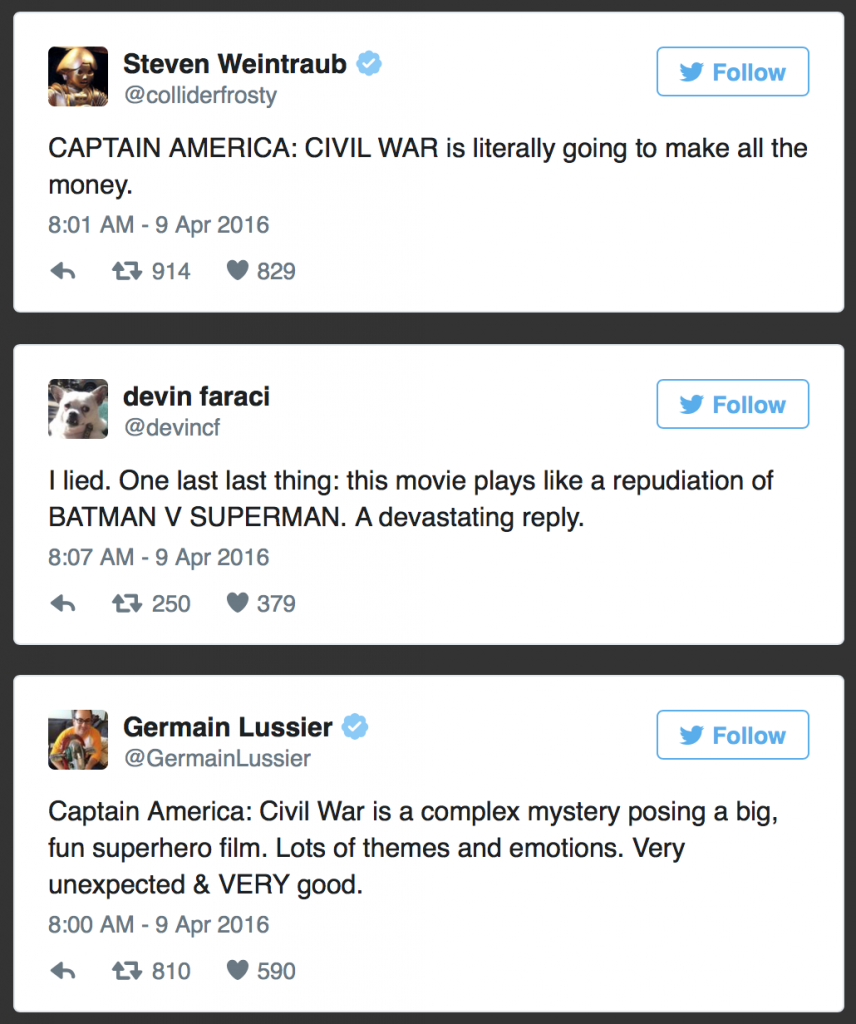Reply to Germain Lussier's tweet
The height and width of the screenshot is (1024, 856).
click(63, 970)
